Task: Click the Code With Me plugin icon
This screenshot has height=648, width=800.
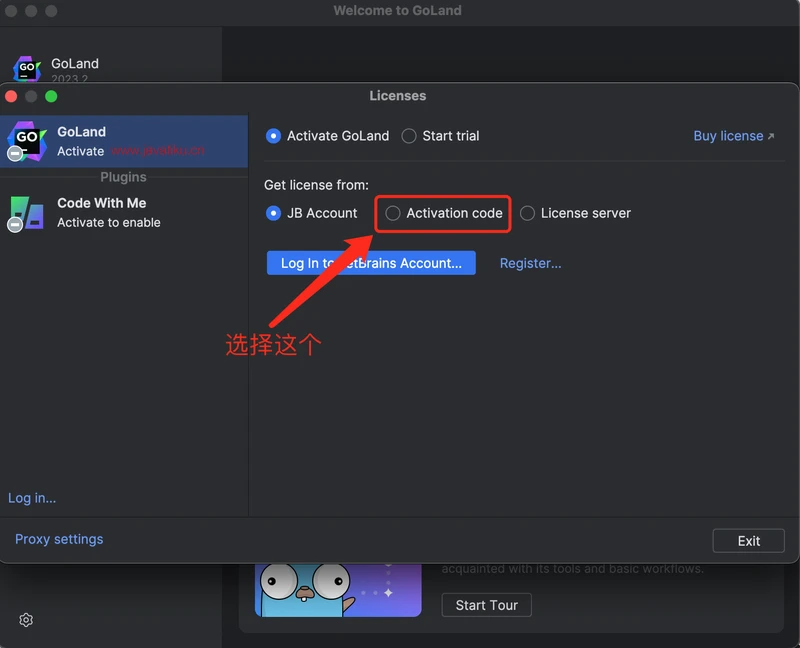Action: point(27,213)
